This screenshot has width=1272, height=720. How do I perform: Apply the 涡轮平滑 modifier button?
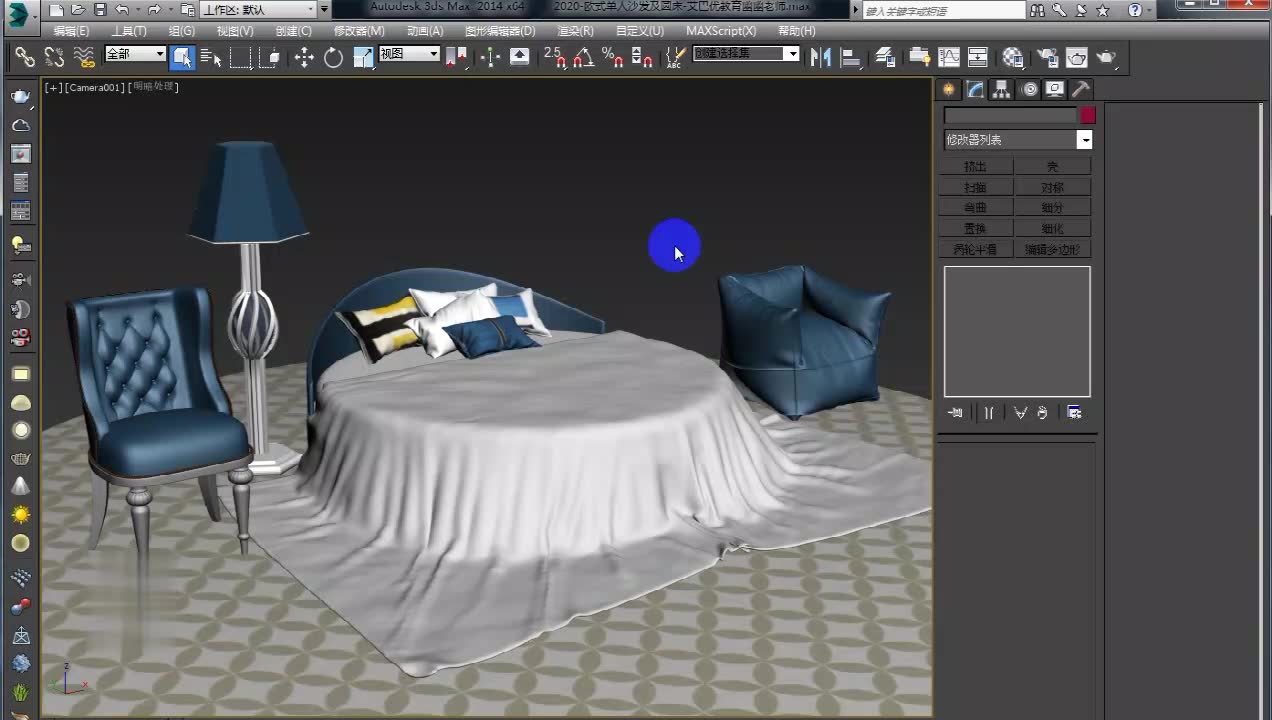click(x=974, y=248)
